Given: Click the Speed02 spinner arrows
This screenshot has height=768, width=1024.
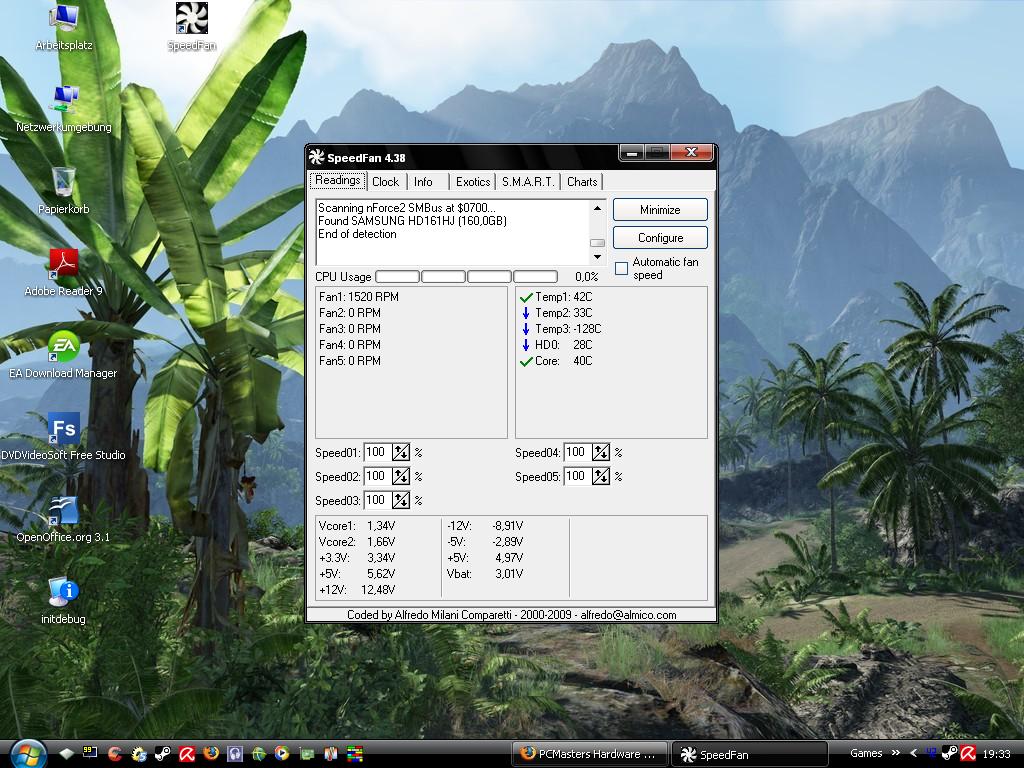Looking at the screenshot, I should (400, 476).
